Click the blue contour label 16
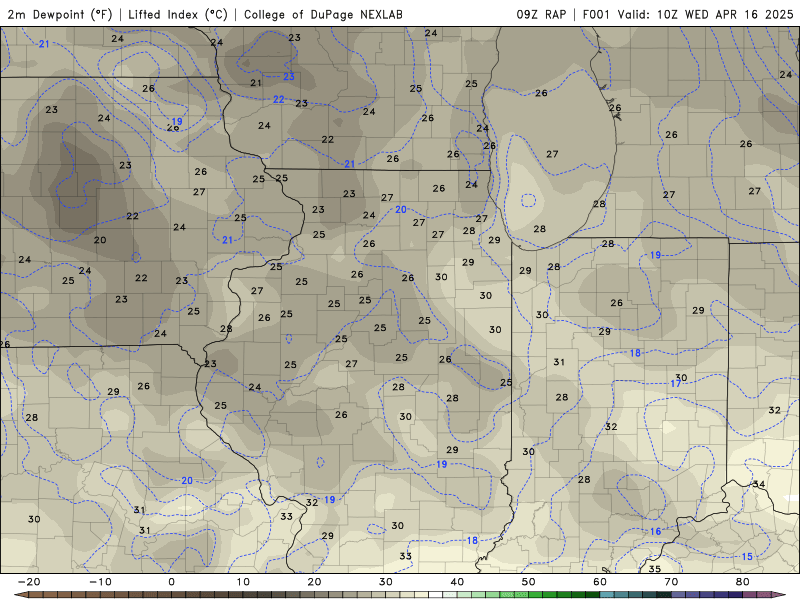 tap(656, 532)
